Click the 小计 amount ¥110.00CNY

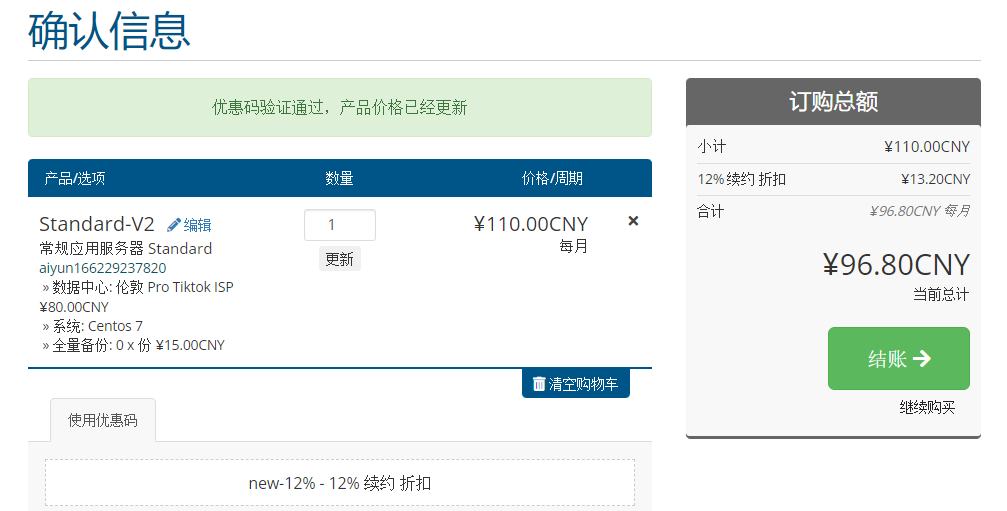pos(927,147)
